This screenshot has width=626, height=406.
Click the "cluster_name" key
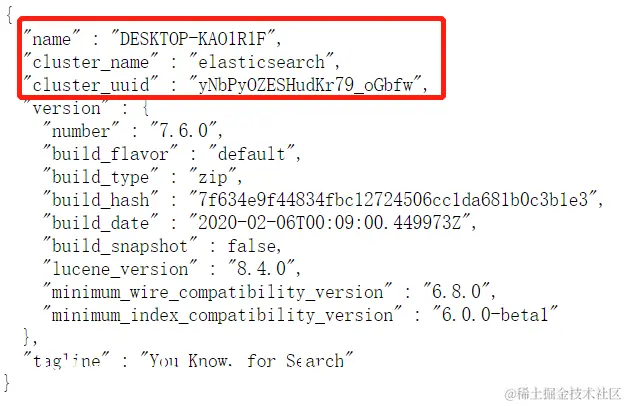point(90,62)
